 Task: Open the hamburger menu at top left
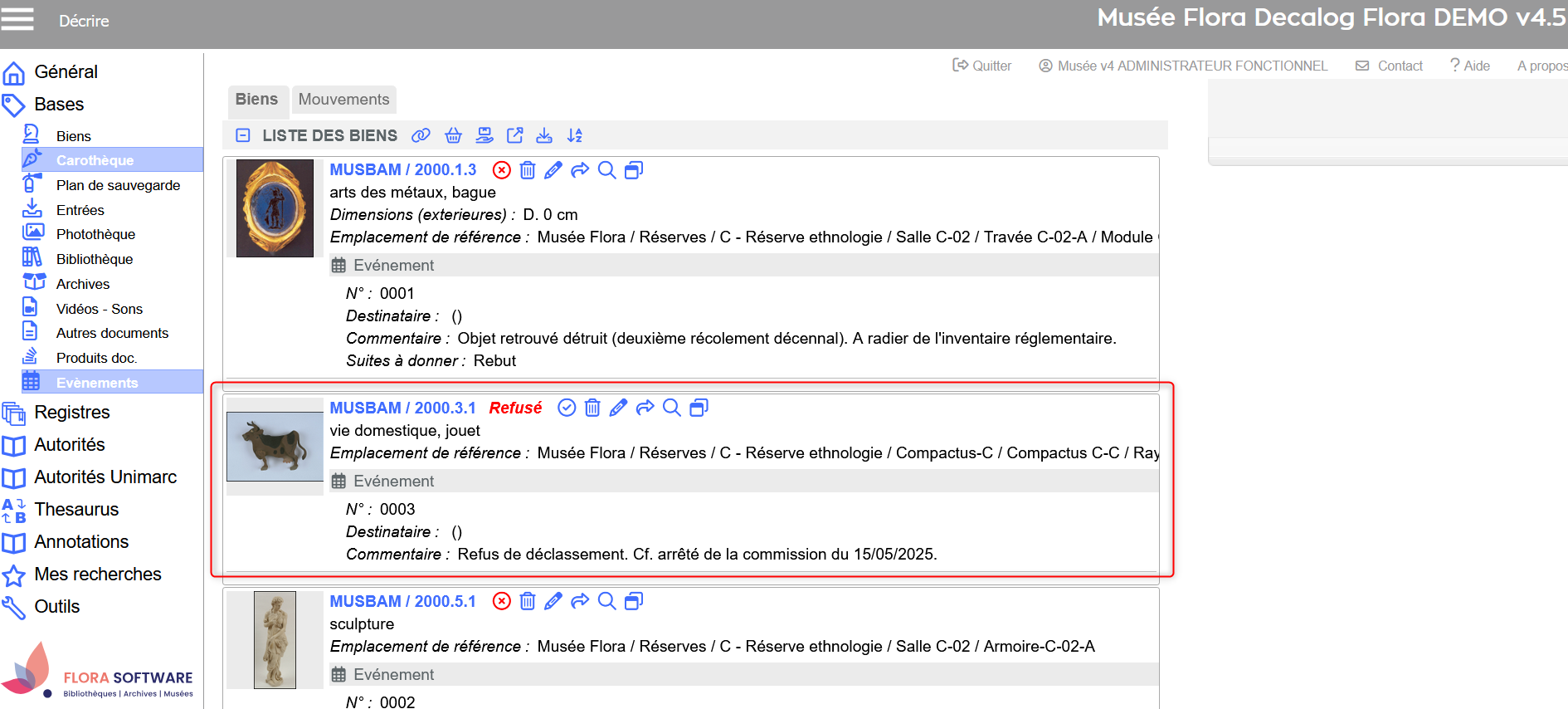pyautogui.click(x=17, y=19)
